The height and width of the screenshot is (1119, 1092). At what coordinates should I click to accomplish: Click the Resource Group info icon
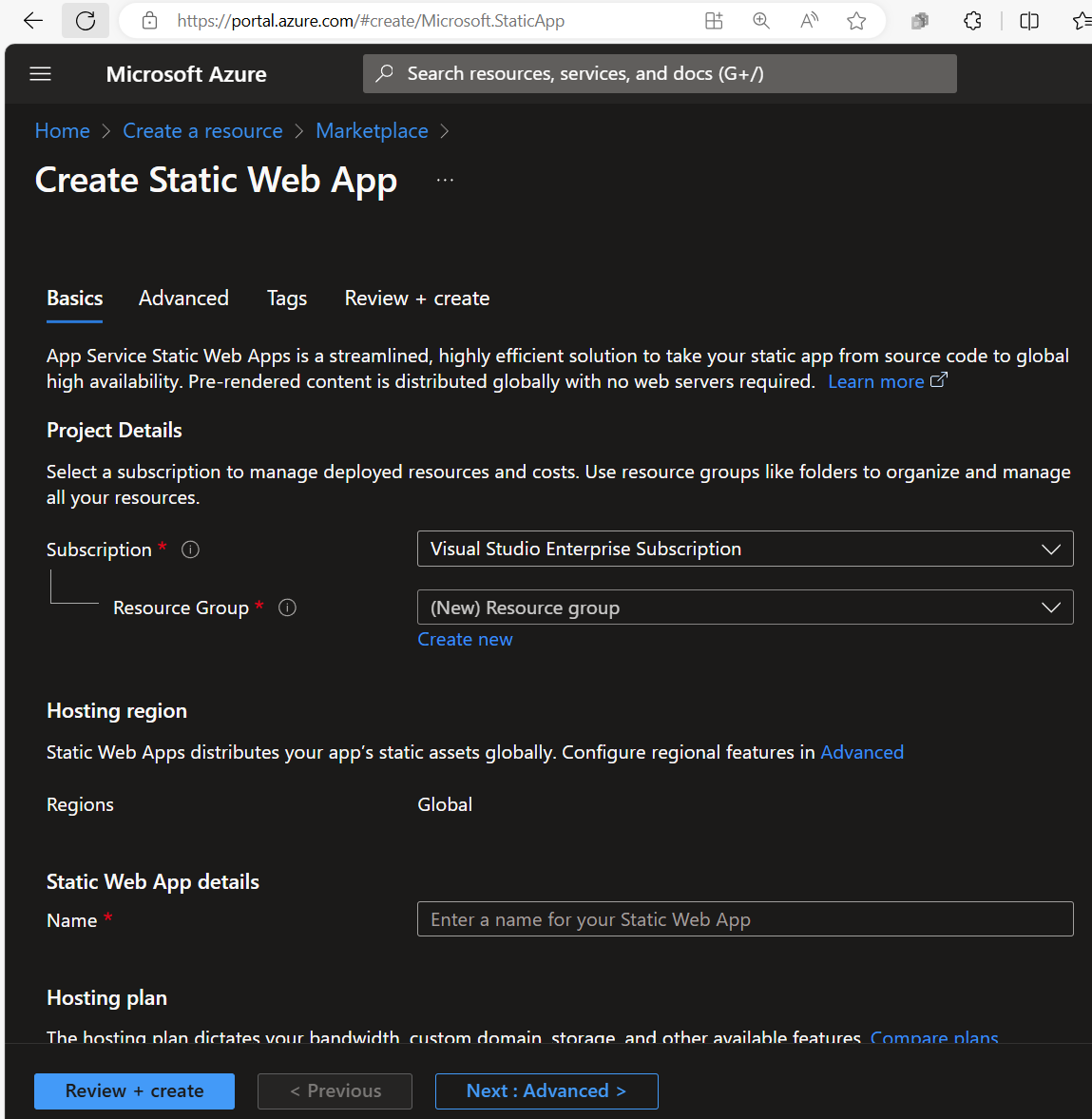[x=287, y=608]
